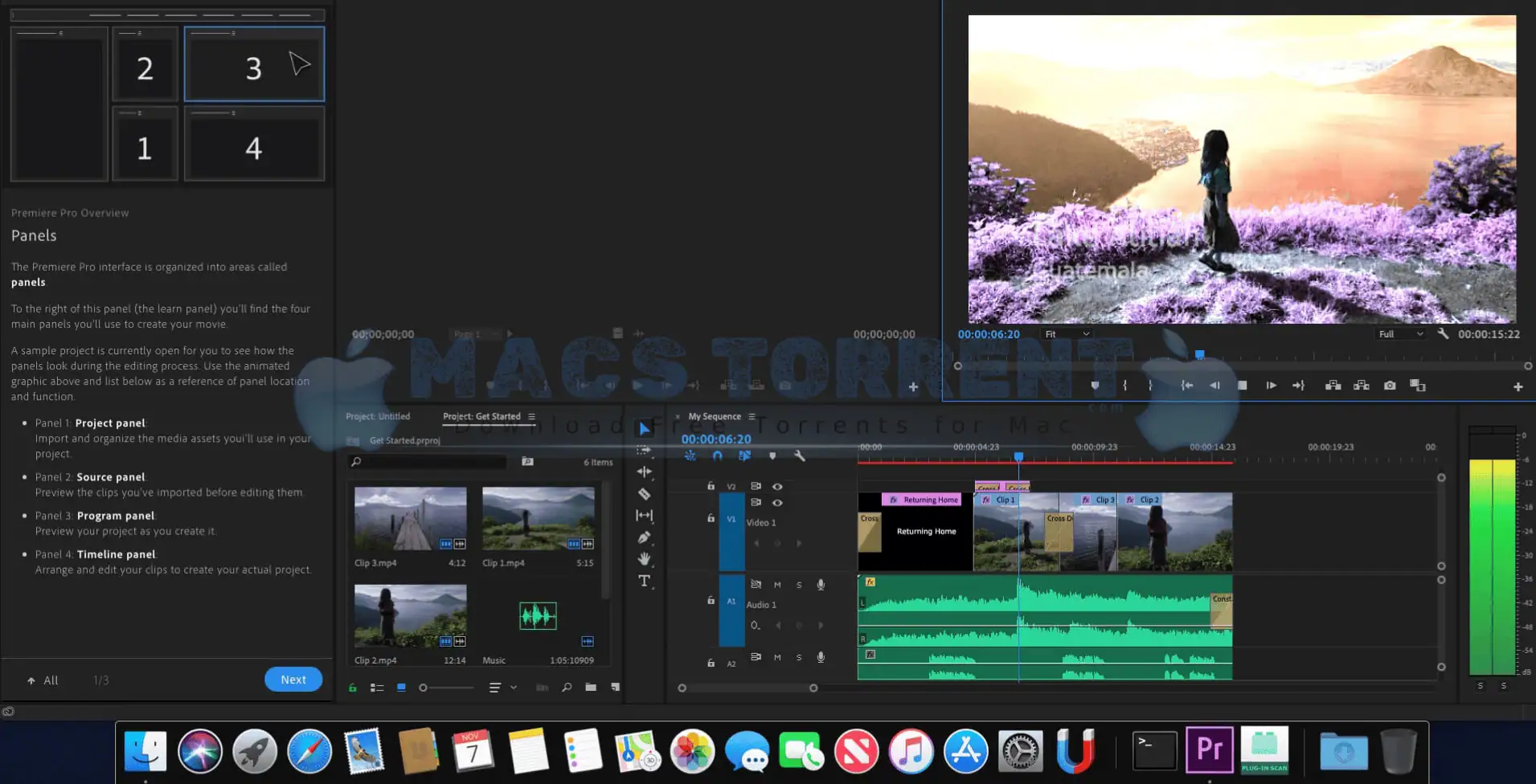Select the Pen tool
The image size is (1536, 784).
(644, 537)
